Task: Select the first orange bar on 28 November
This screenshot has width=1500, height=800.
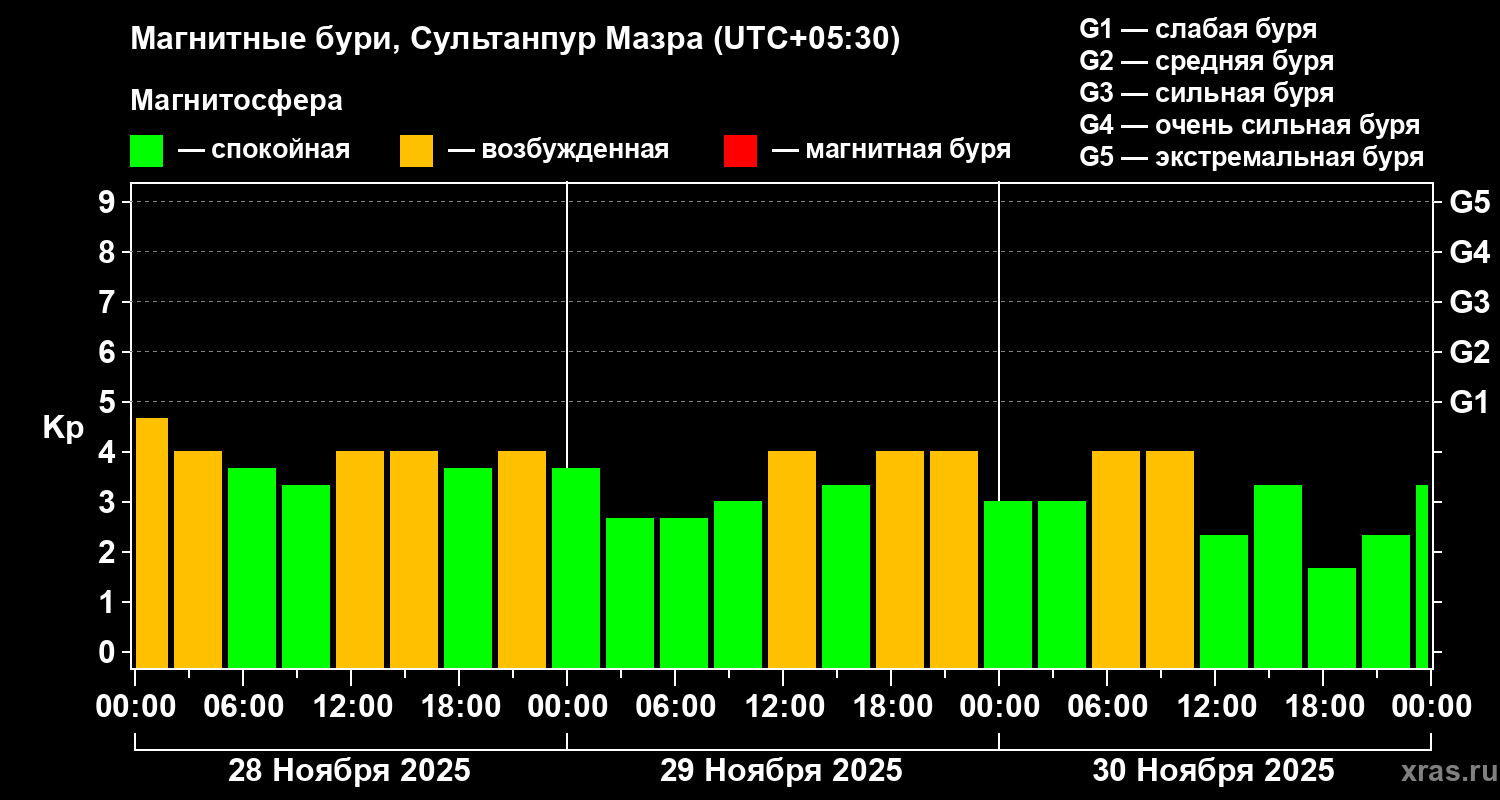Action: pyautogui.click(x=152, y=543)
